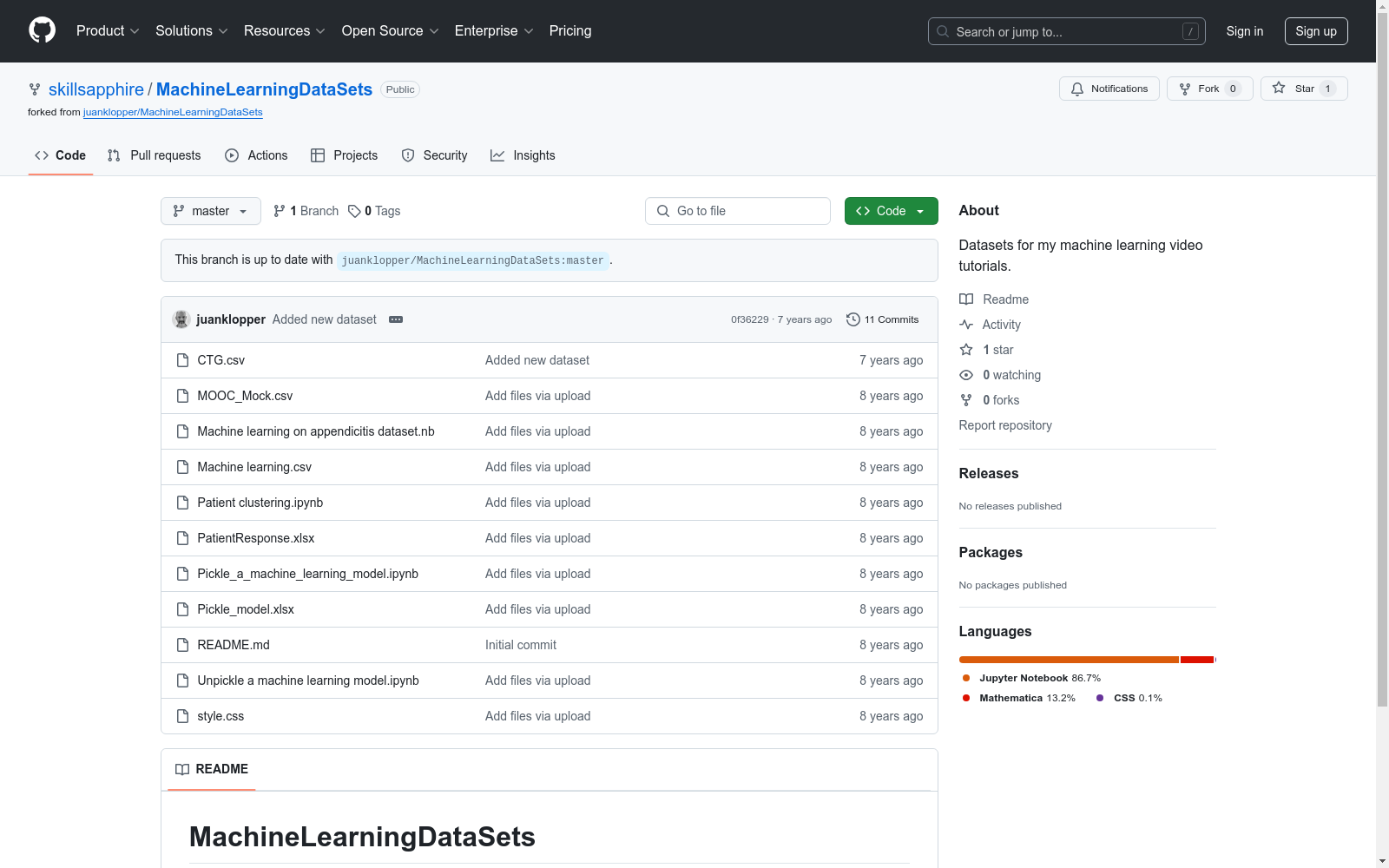Viewport: 1389px width, 868px height.
Task: Click the file icon beside Patient clustering.ipynb
Action: pos(182,503)
